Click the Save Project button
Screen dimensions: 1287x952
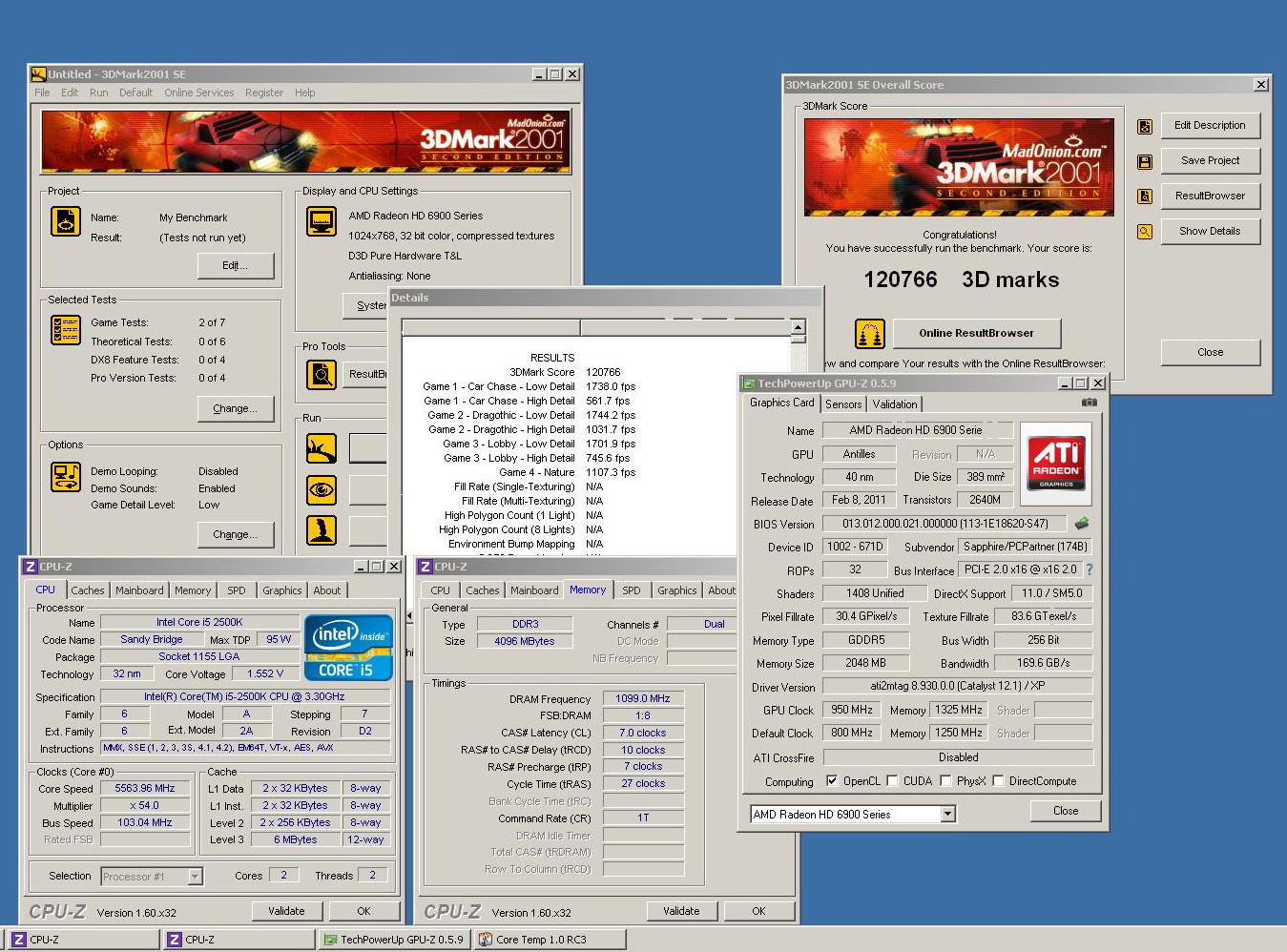(1210, 160)
